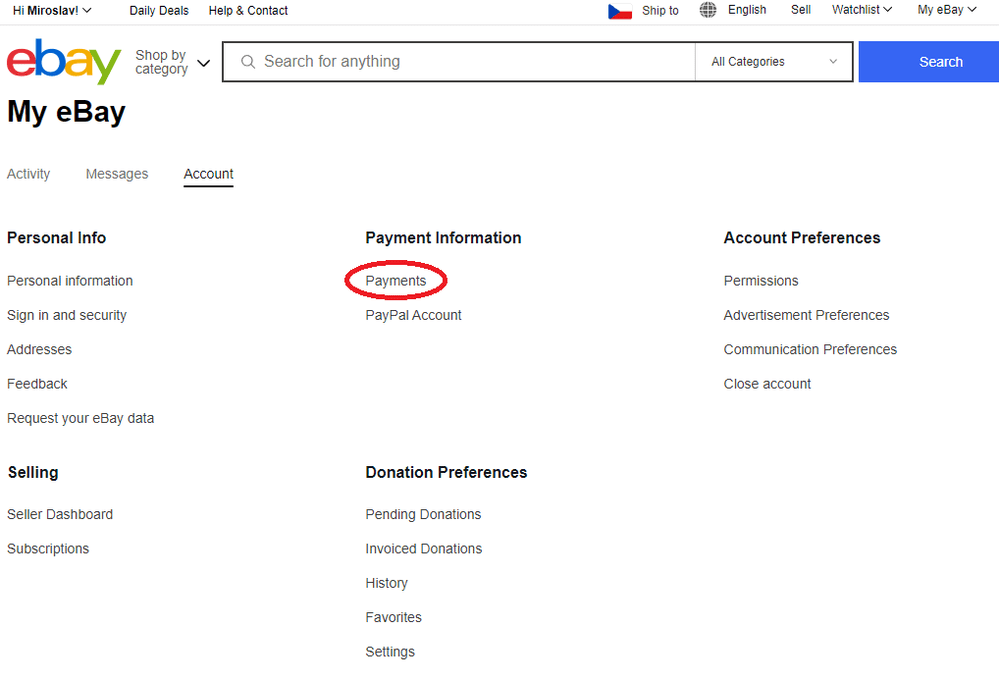Click Ship to link
The height and width of the screenshot is (677, 999).
tap(660, 11)
